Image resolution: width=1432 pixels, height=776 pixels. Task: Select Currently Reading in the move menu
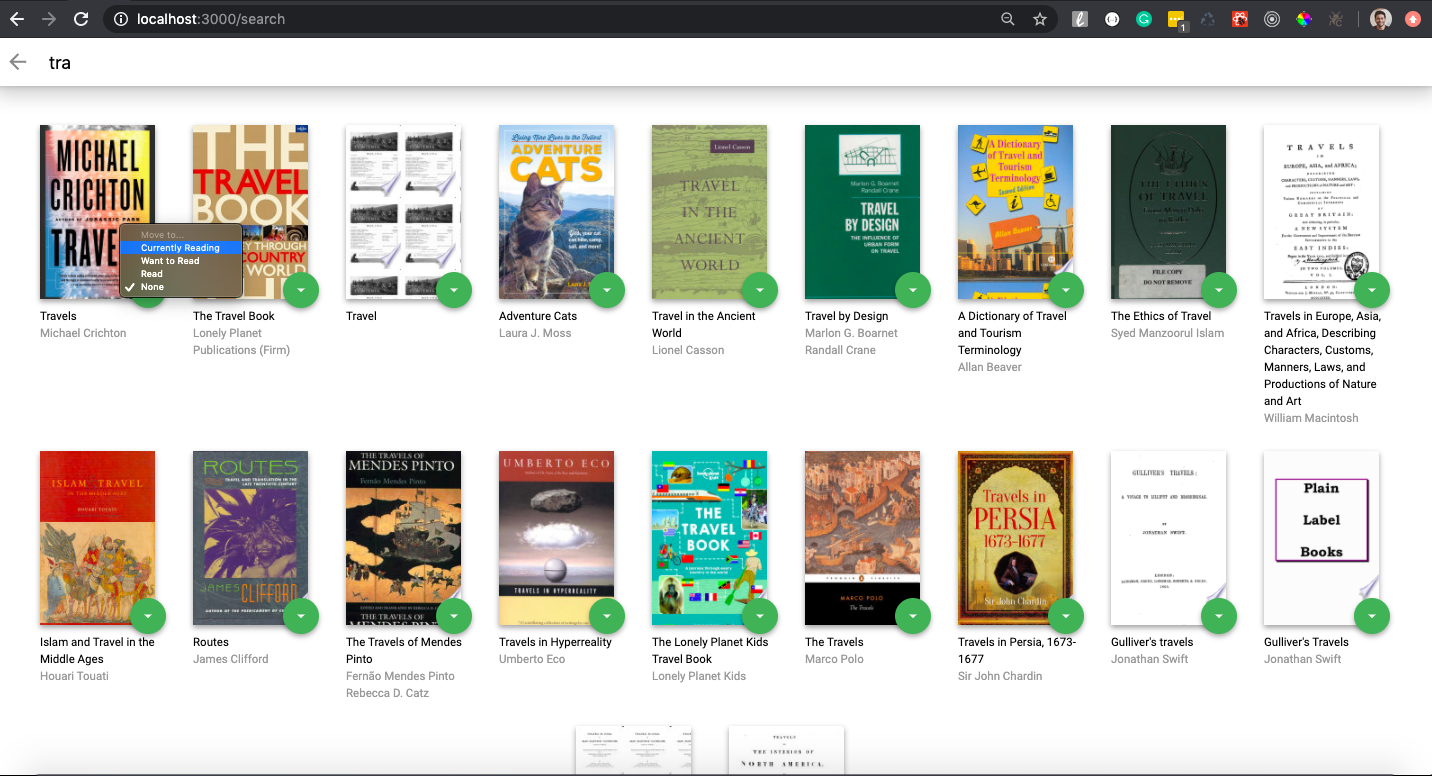[x=180, y=248]
